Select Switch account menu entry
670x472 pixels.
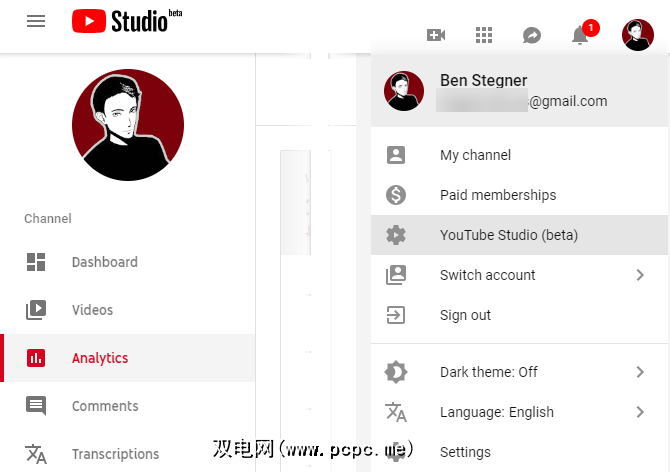pos(519,275)
